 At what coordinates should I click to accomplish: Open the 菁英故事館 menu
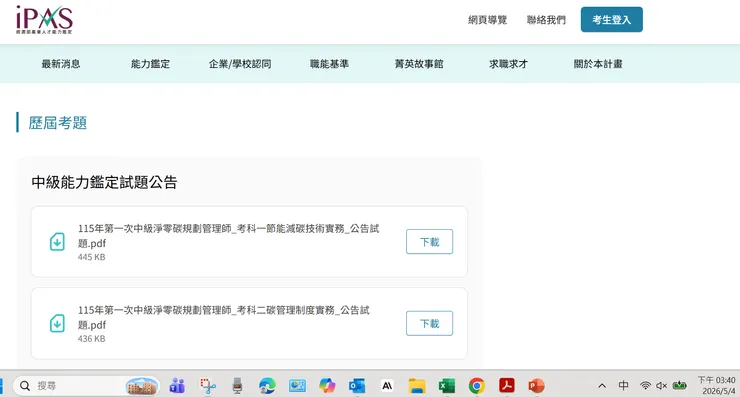(x=419, y=64)
